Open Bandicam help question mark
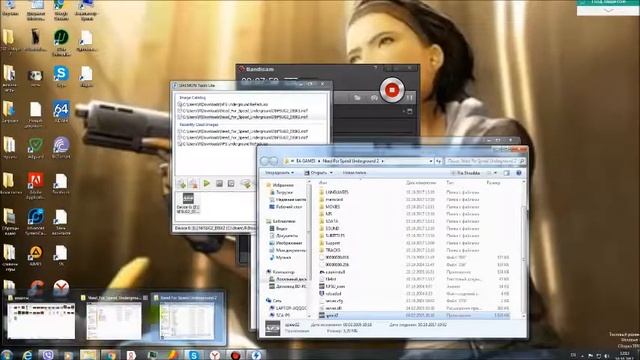The width and height of the screenshot is (640, 360). coord(375,68)
